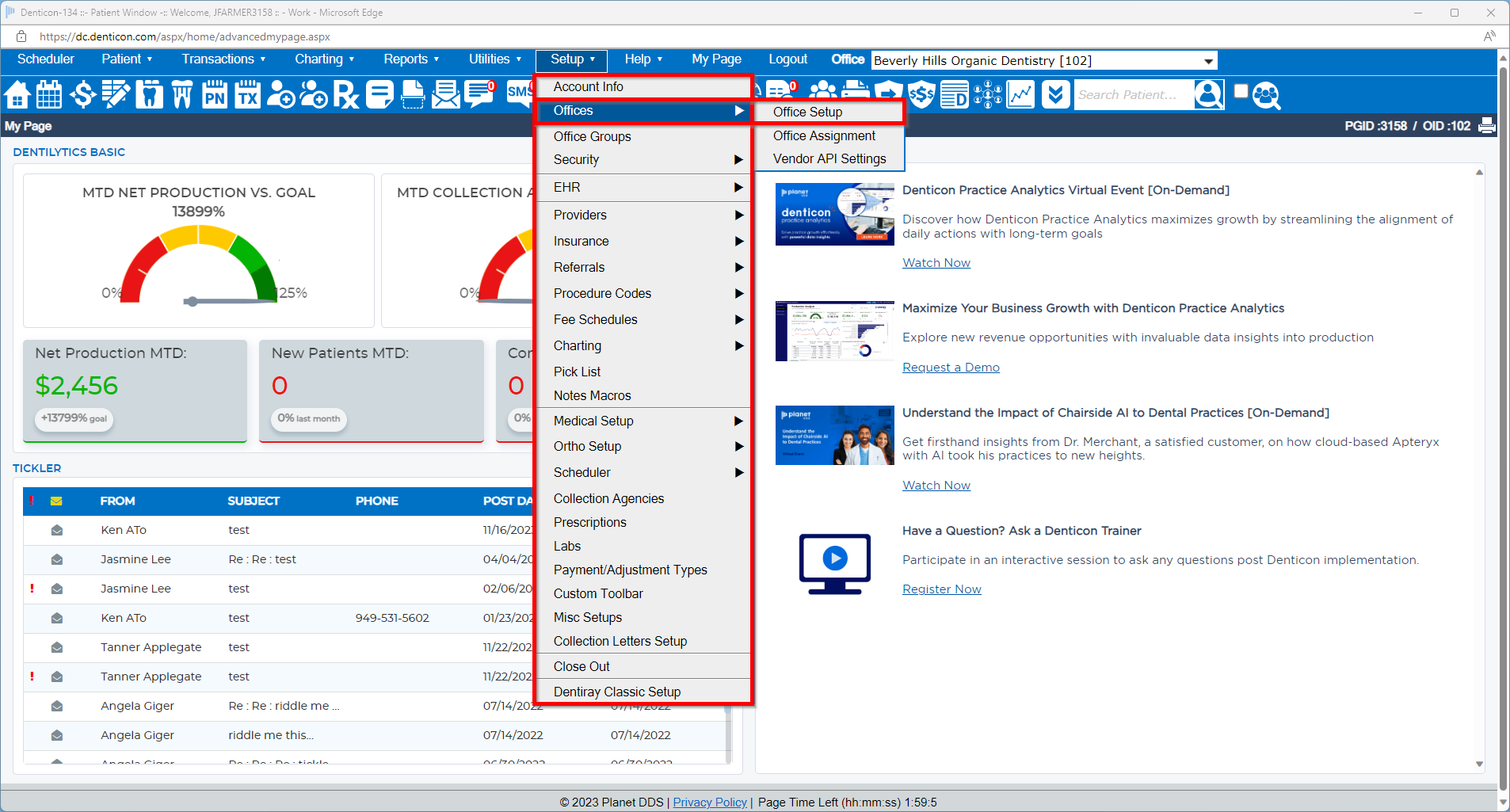Open the ledger edit pencil toolbar icon

[x=116, y=95]
